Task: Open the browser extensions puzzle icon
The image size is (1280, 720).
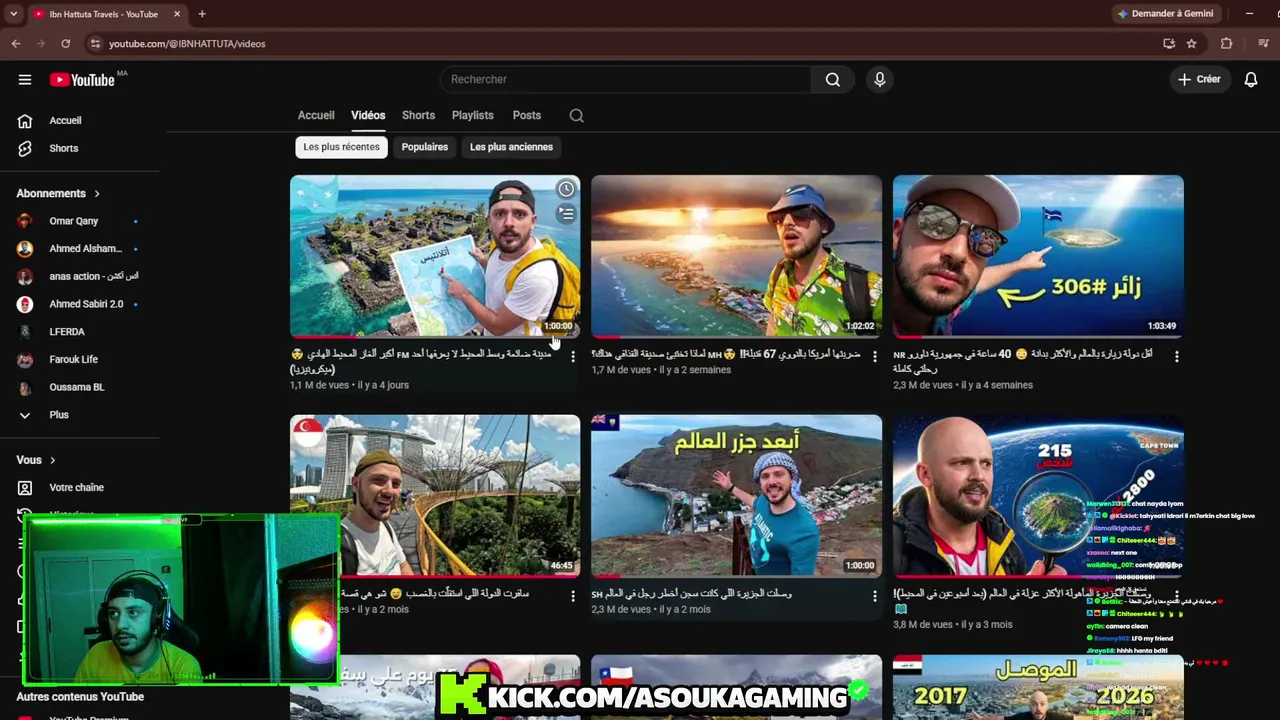Action: [x=1227, y=44]
